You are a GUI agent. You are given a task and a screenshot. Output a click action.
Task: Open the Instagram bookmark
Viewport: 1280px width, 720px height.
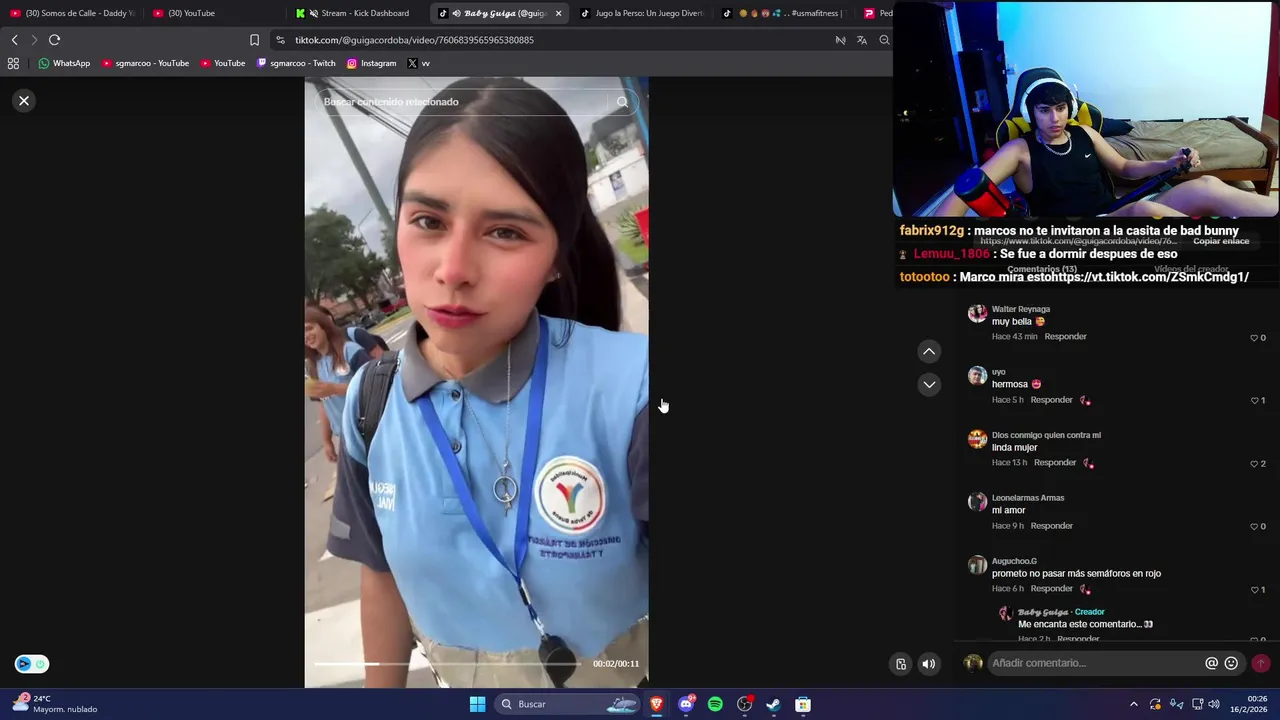[x=372, y=63]
